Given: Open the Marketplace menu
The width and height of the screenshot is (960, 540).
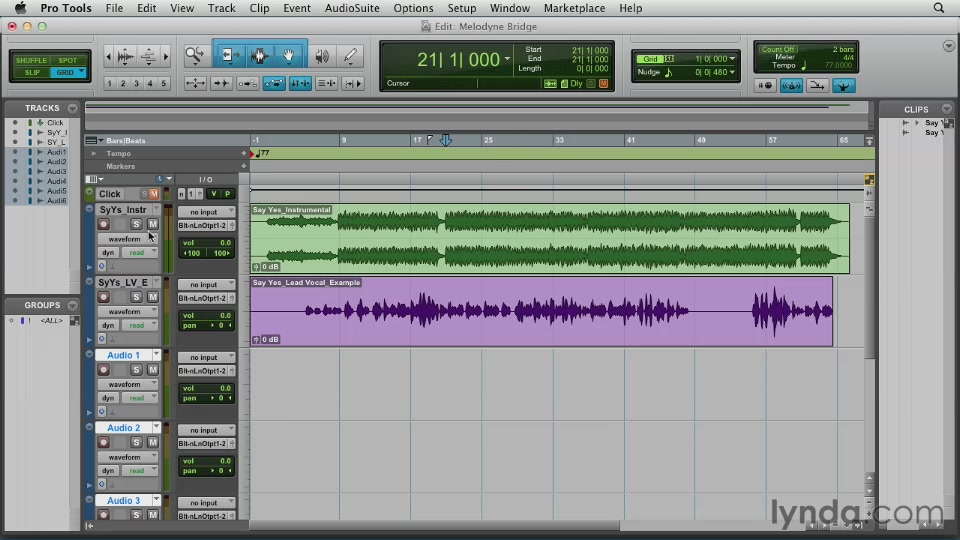Looking at the screenshot, I should click(574, 8).
